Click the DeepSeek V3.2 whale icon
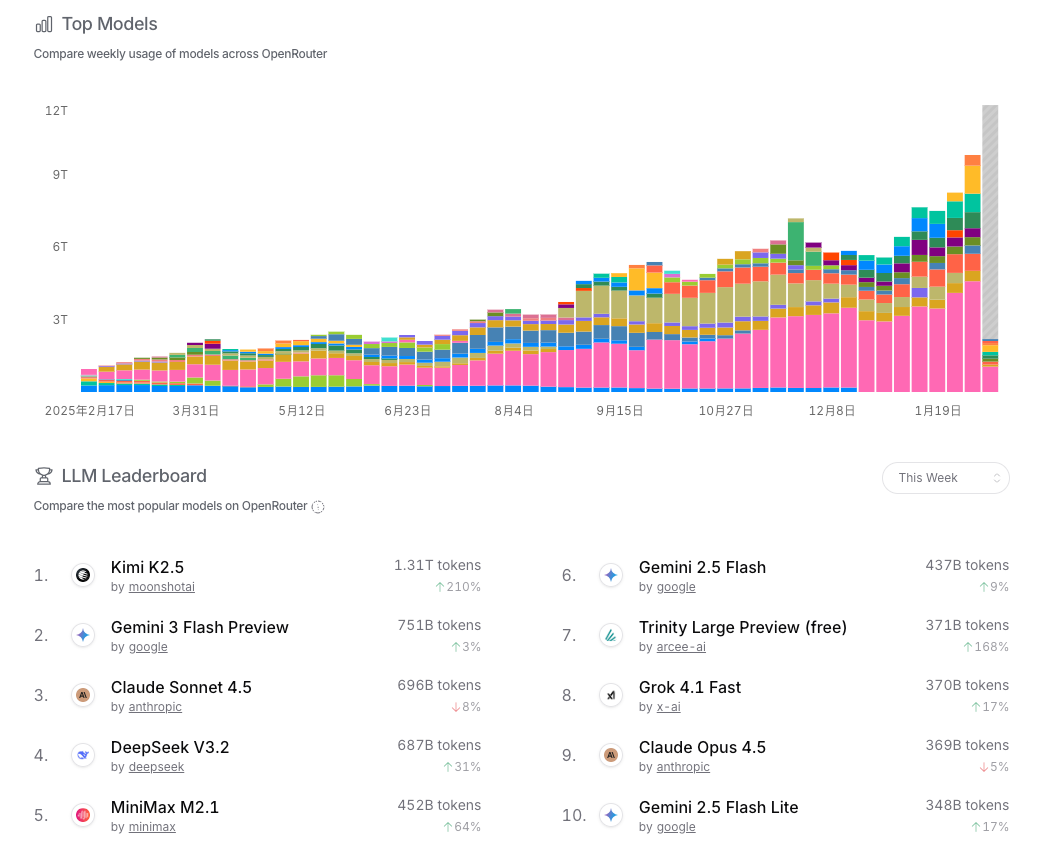1039x848 pixels. pos(83,755)
